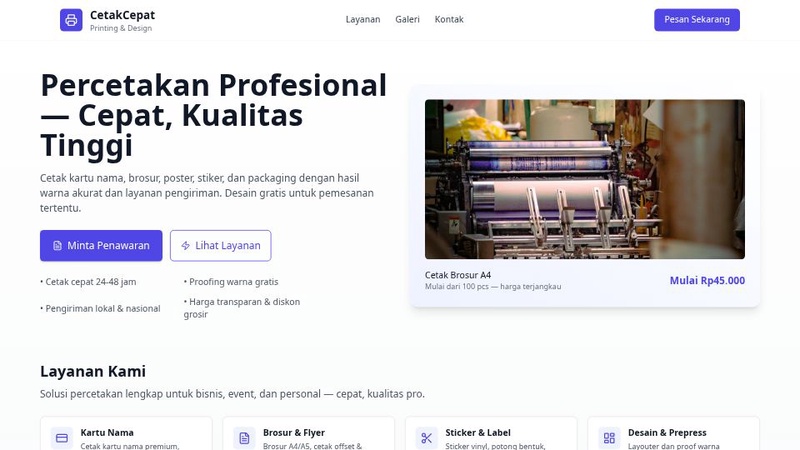Screen dimensions: 800x450
Task: Click the Printing & Design tagline
Action: pyautogui.click(x=121, y=28)
